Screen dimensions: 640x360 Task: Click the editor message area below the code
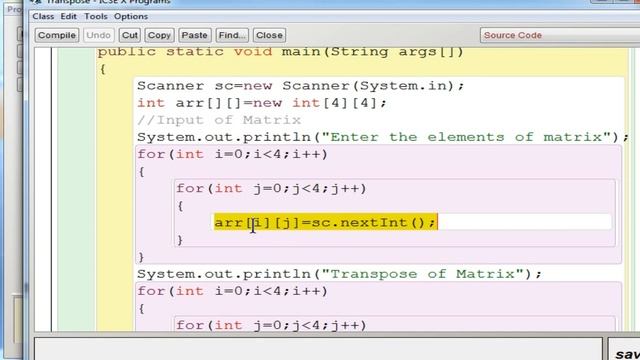[x=318, y=349]
